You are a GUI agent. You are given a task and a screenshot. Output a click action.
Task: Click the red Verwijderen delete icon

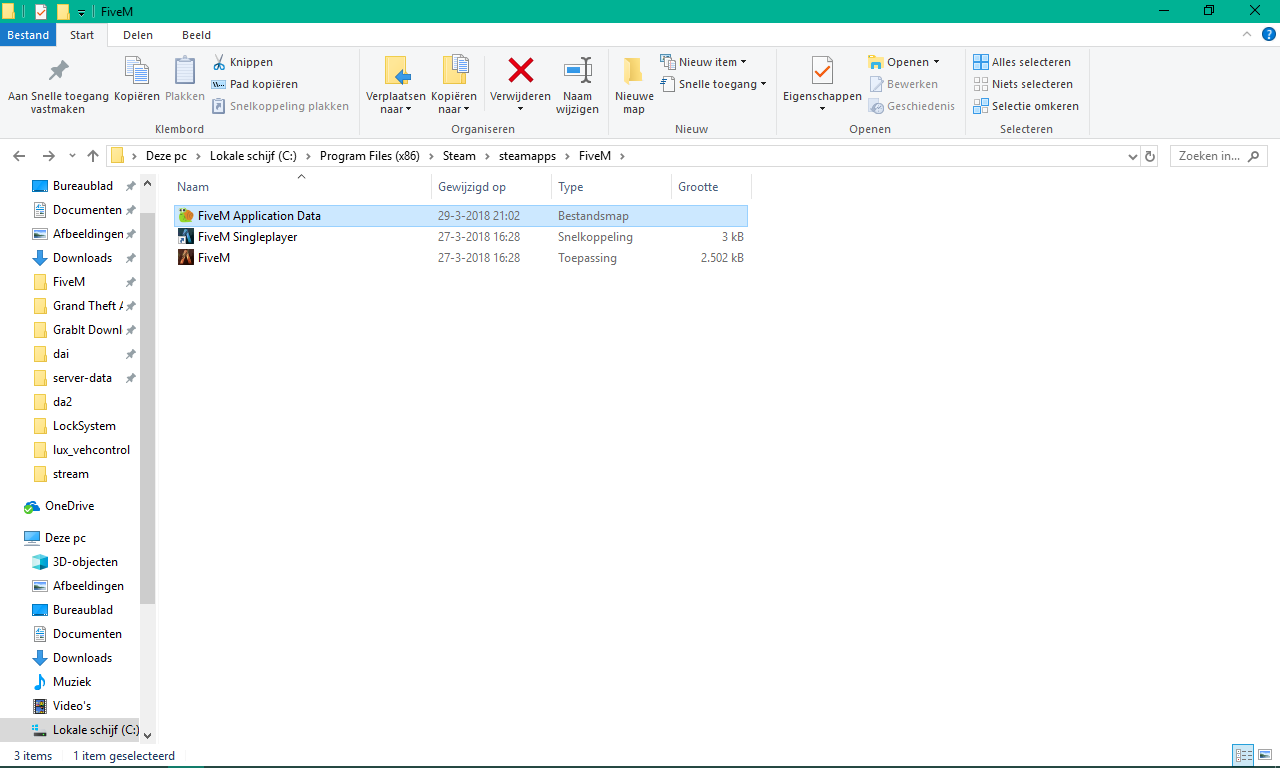[520, 70]
